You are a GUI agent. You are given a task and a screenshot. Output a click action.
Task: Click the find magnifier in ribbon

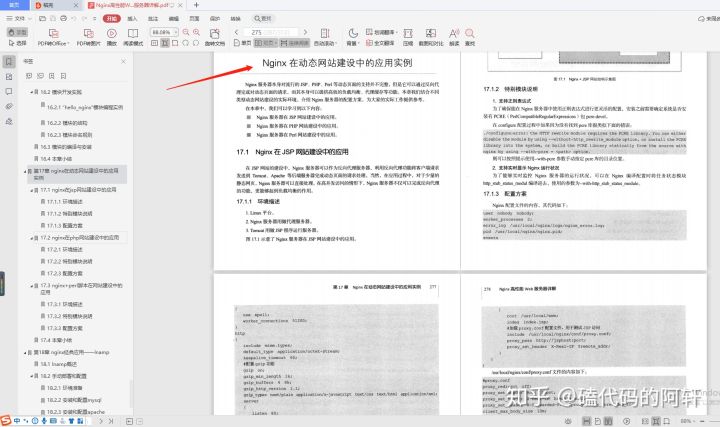(x=470, y=33)
